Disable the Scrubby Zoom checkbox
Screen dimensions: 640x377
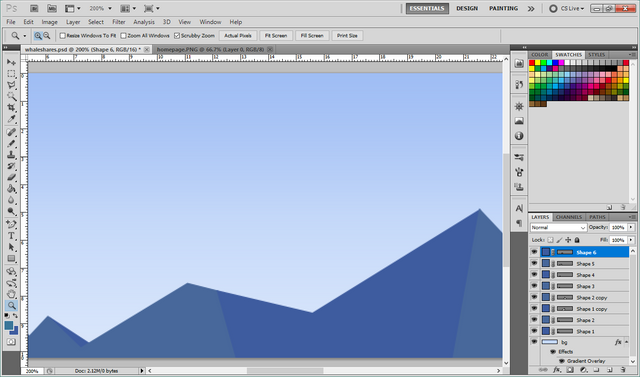(x=177, y=36)
